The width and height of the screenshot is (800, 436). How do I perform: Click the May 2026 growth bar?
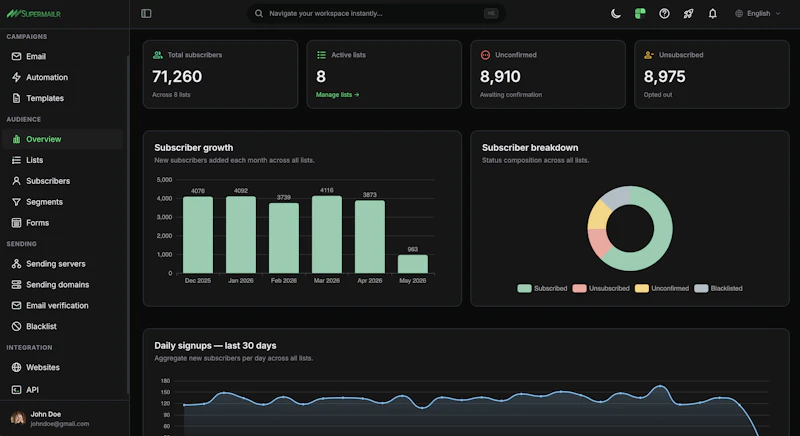413,264
